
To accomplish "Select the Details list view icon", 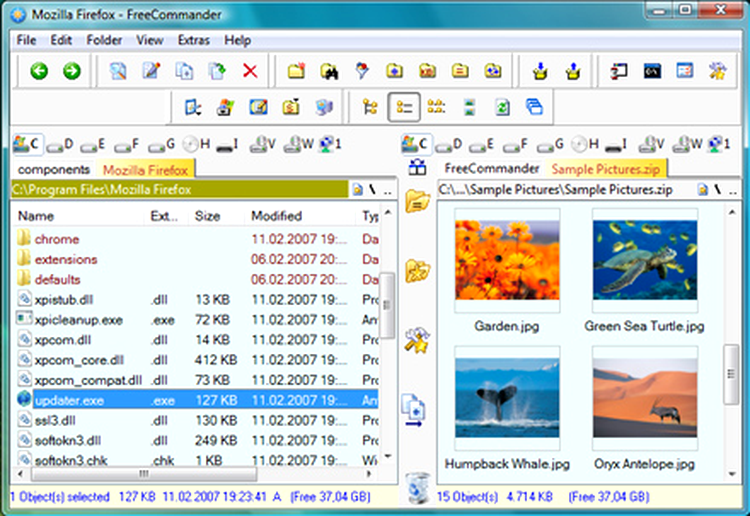I will click(x=404, y=107).
